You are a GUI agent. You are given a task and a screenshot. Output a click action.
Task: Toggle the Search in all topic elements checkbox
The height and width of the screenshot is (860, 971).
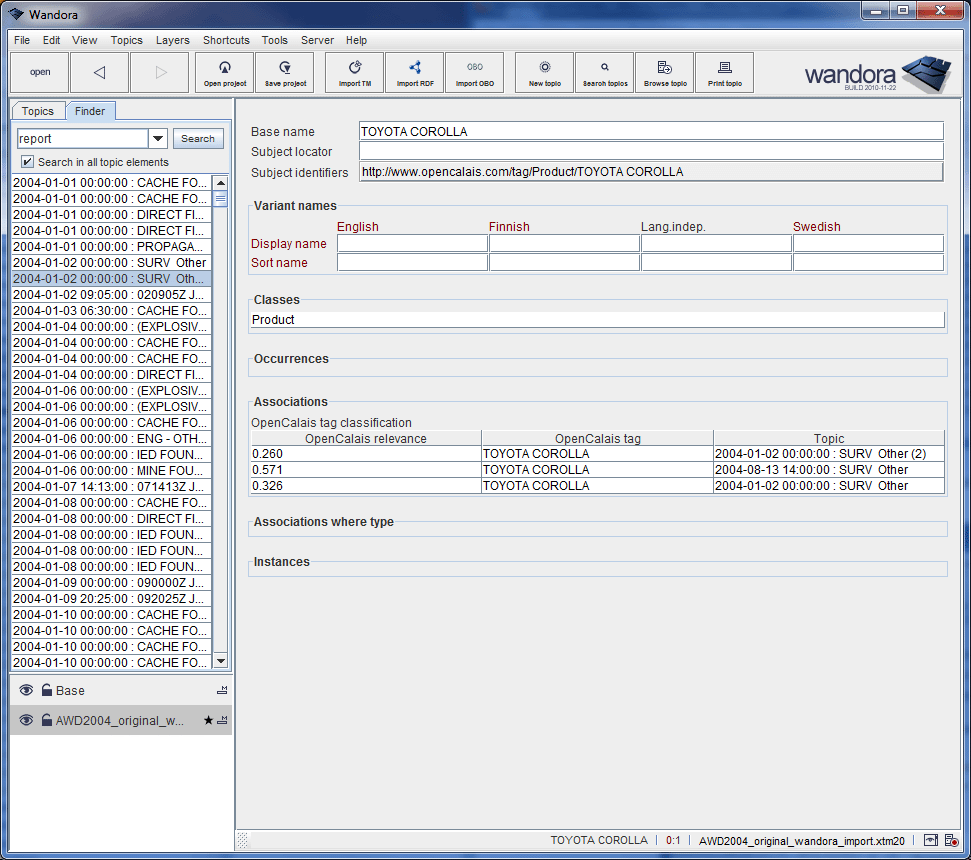(25, 161)
